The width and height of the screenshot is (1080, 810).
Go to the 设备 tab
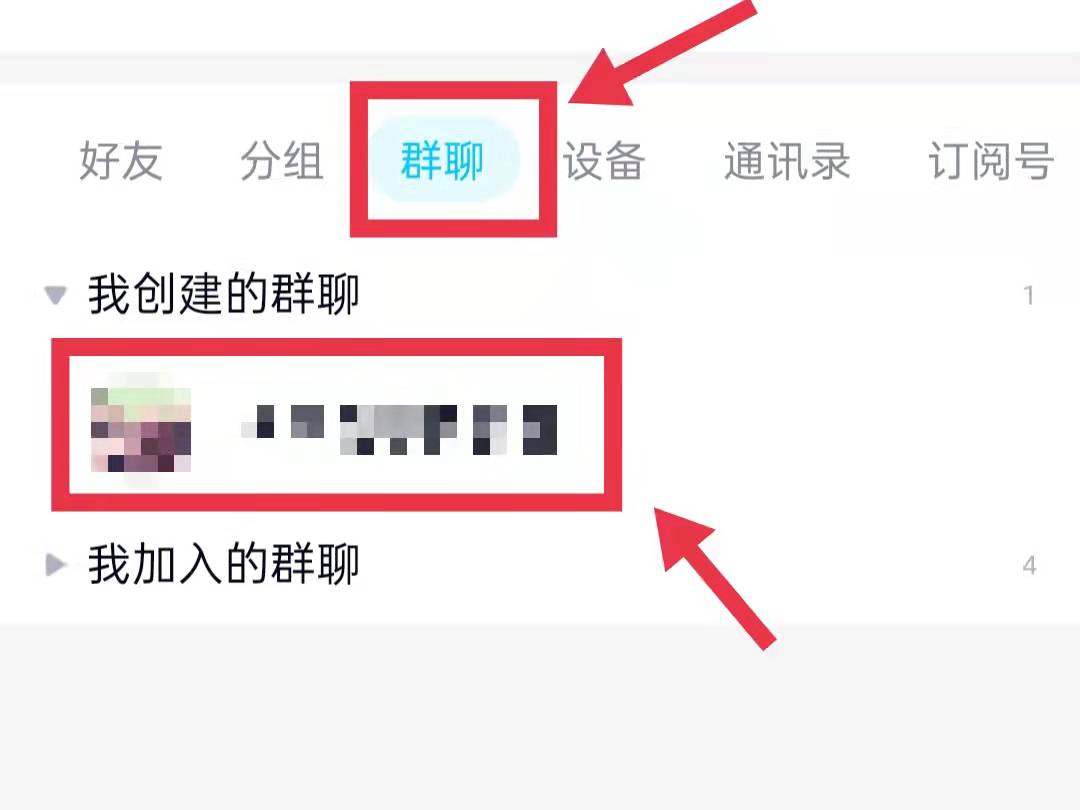(x=603, y=160)
